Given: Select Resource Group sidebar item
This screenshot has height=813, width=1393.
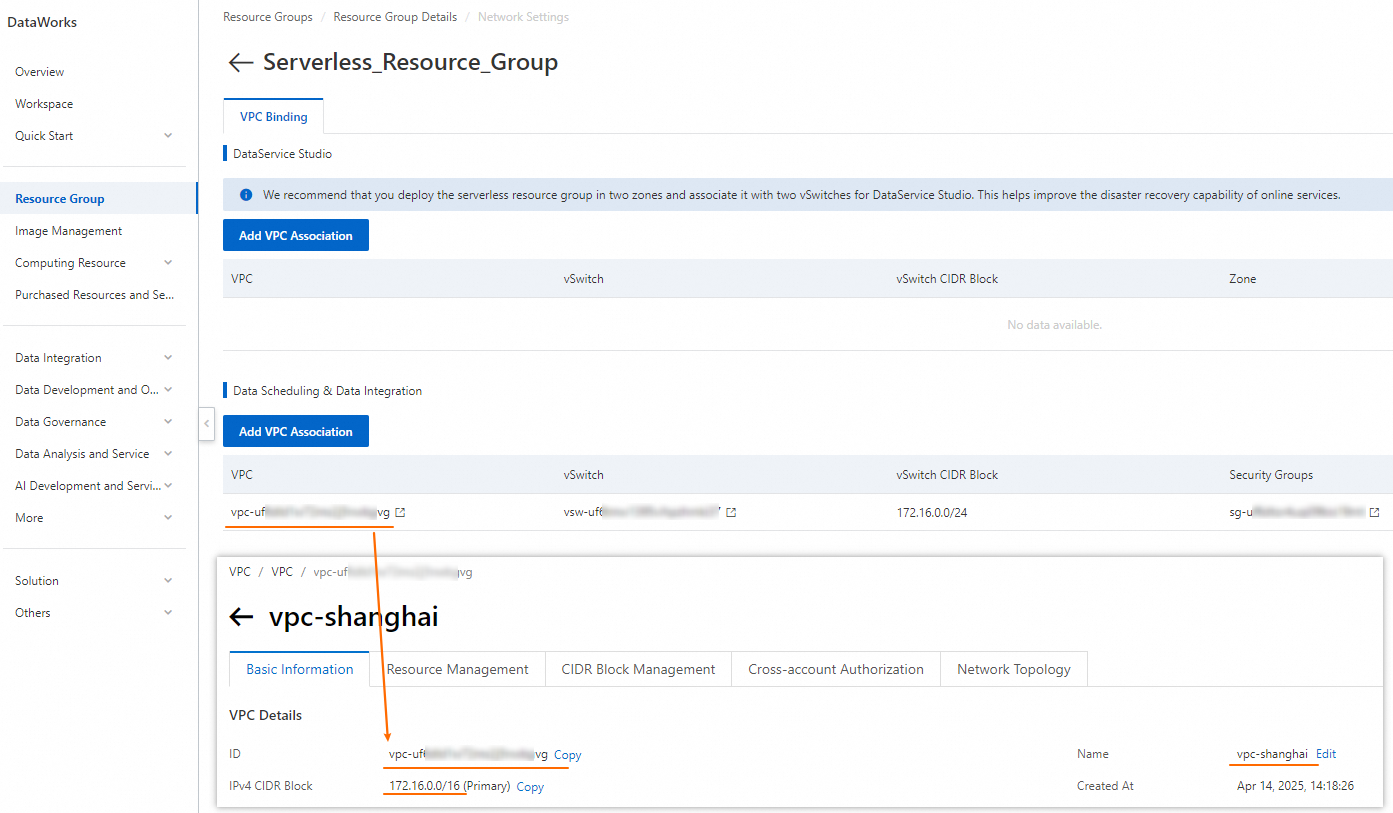Looking at the screenshot, I should (x=98, y=199).
